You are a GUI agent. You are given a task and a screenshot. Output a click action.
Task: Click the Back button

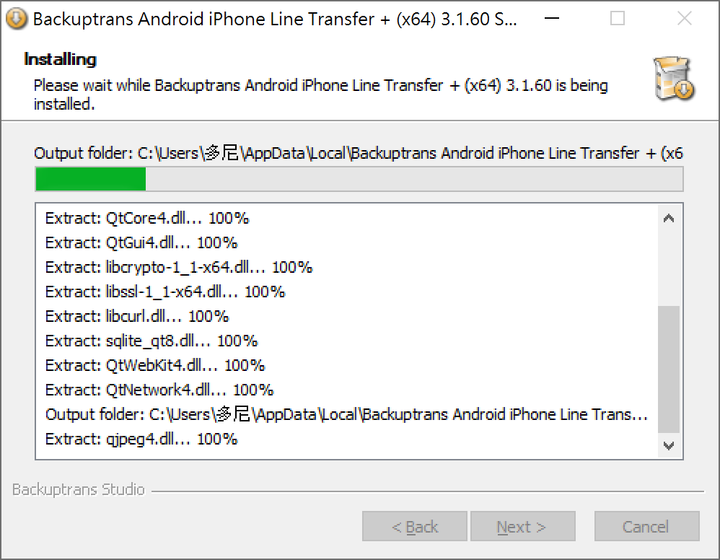pyautogui.click(x=415, y=526)
